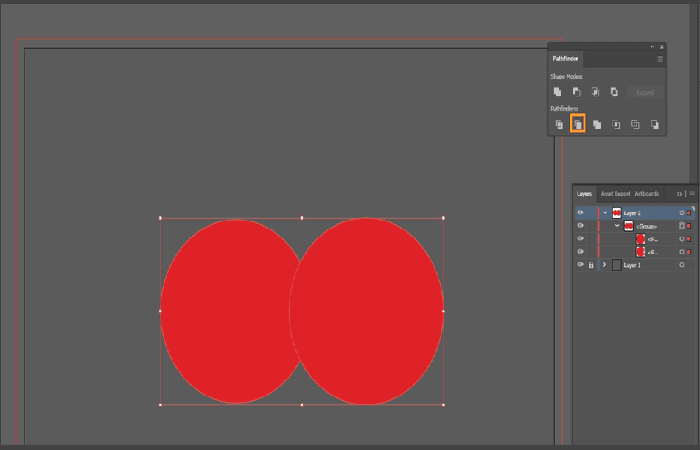The image size is (700, 450).
Task: Expand Layer 1 contents
Action: point(604,265)
